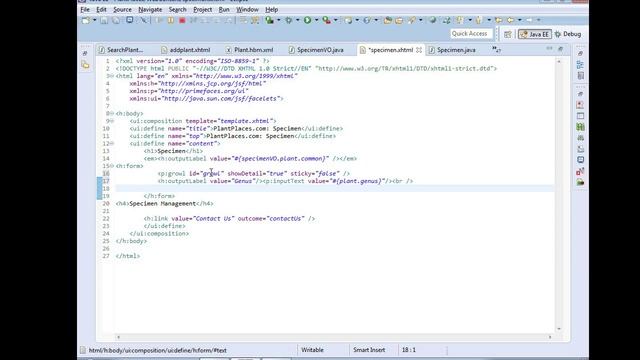This screenshot has width=640, height=360.
Task: Switch to the SpecimenVO.java editor tab
Action: coord(316,50)
